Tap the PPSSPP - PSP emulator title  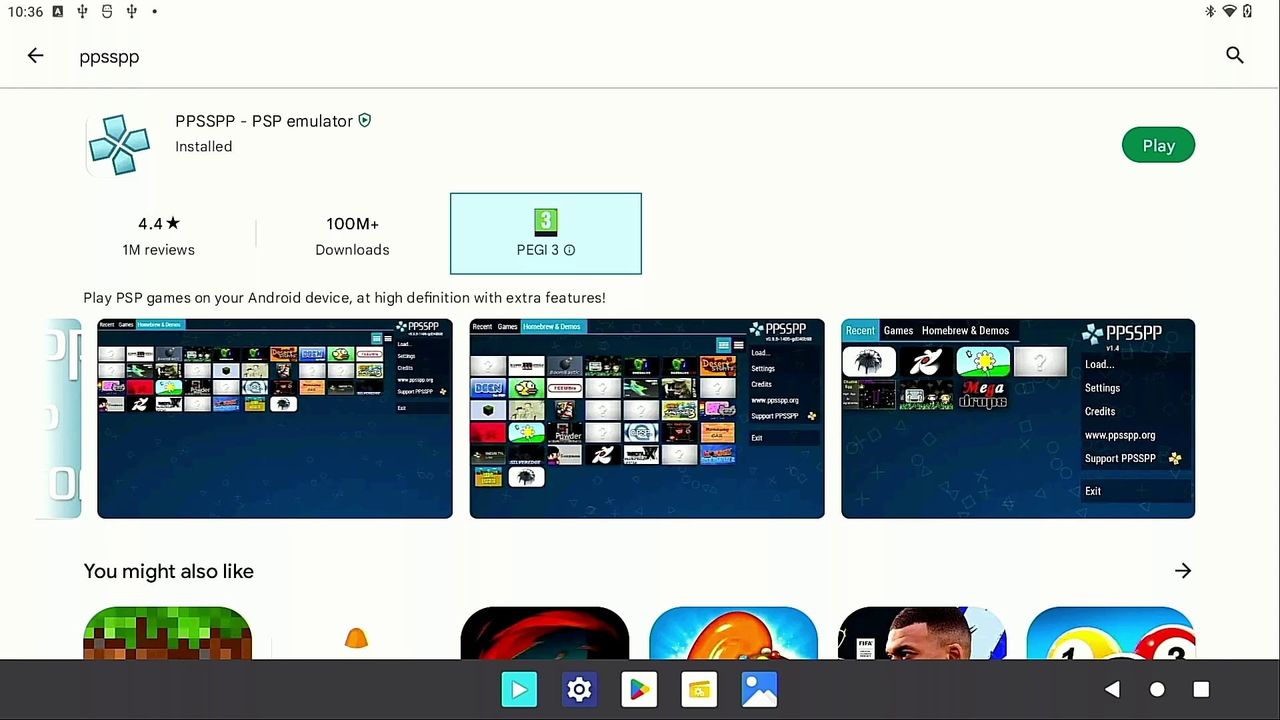point(264,121)
